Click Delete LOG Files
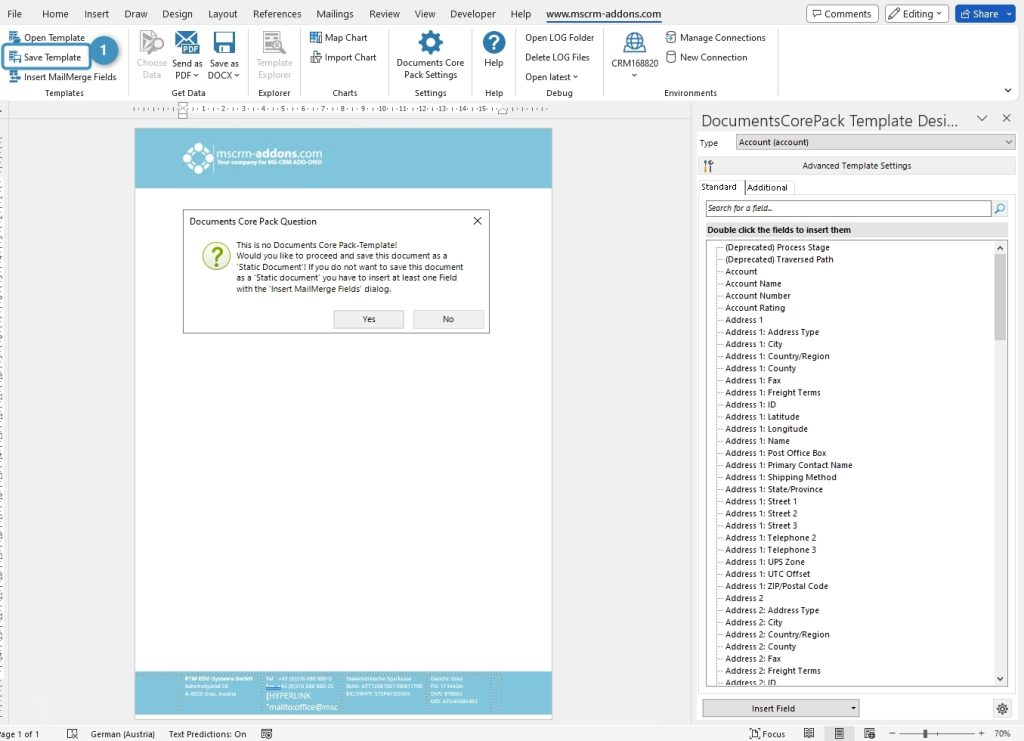 557,57
